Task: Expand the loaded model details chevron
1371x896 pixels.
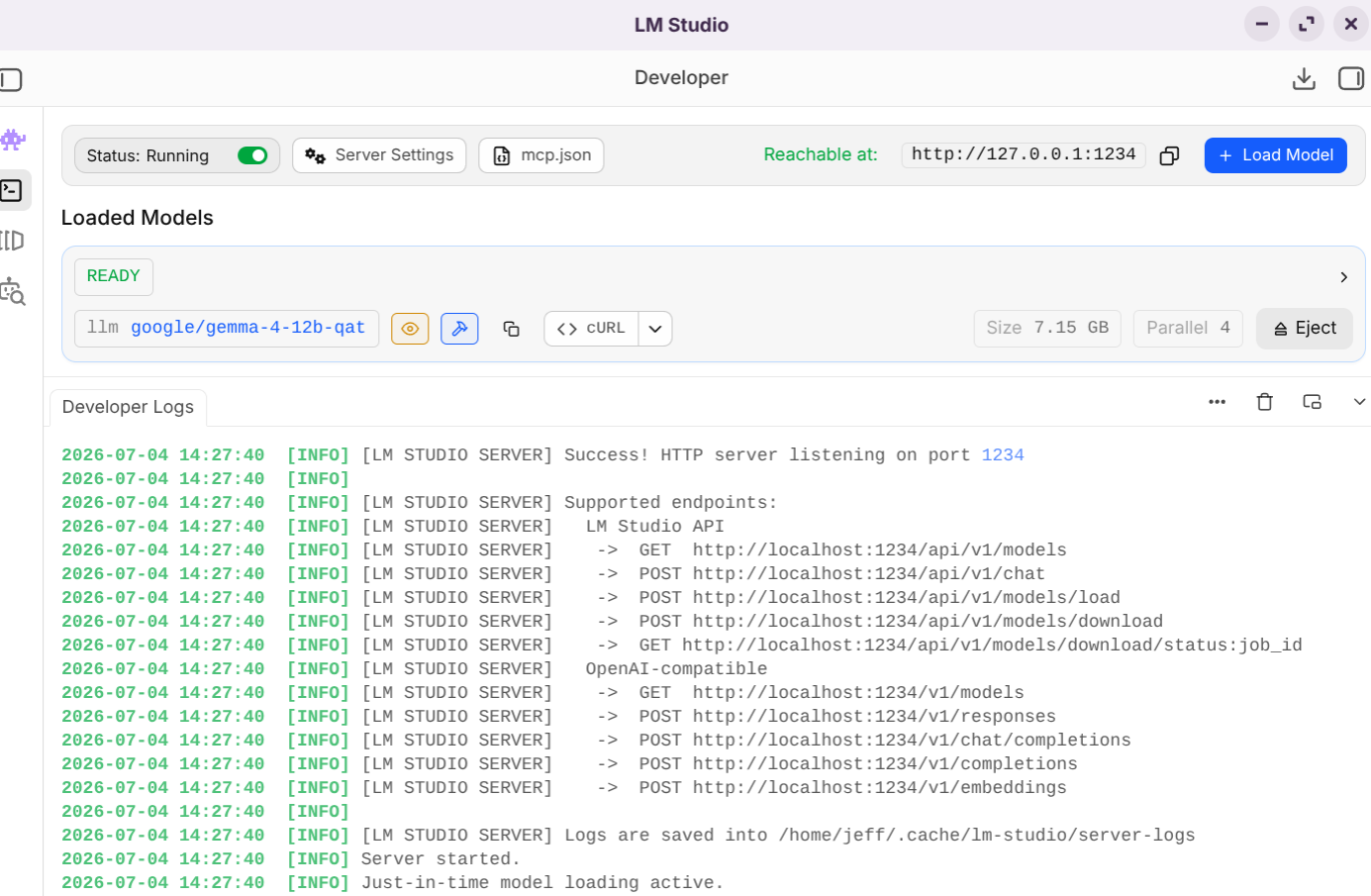Action: 1343,277
